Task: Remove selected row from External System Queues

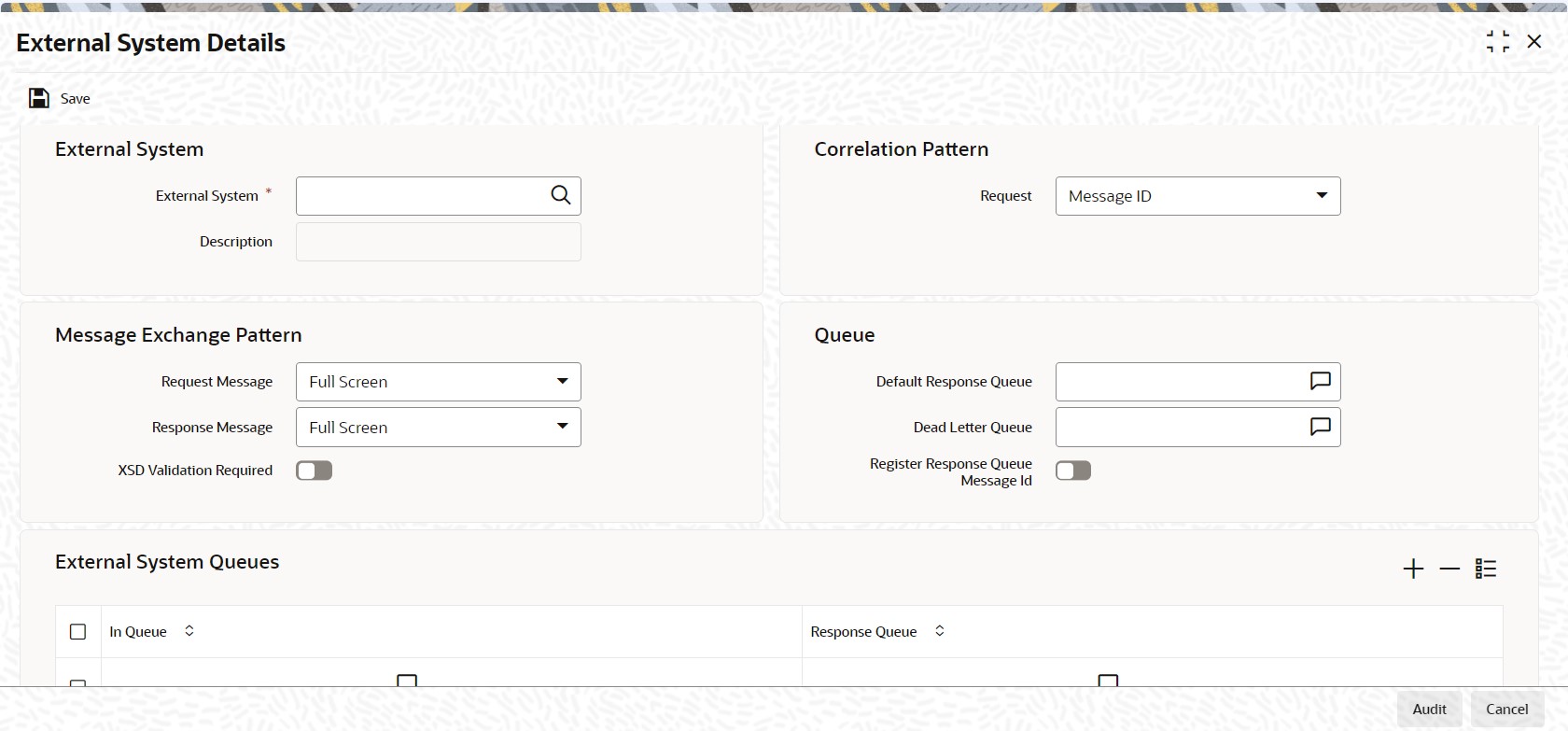Action: click(1449, 569)
